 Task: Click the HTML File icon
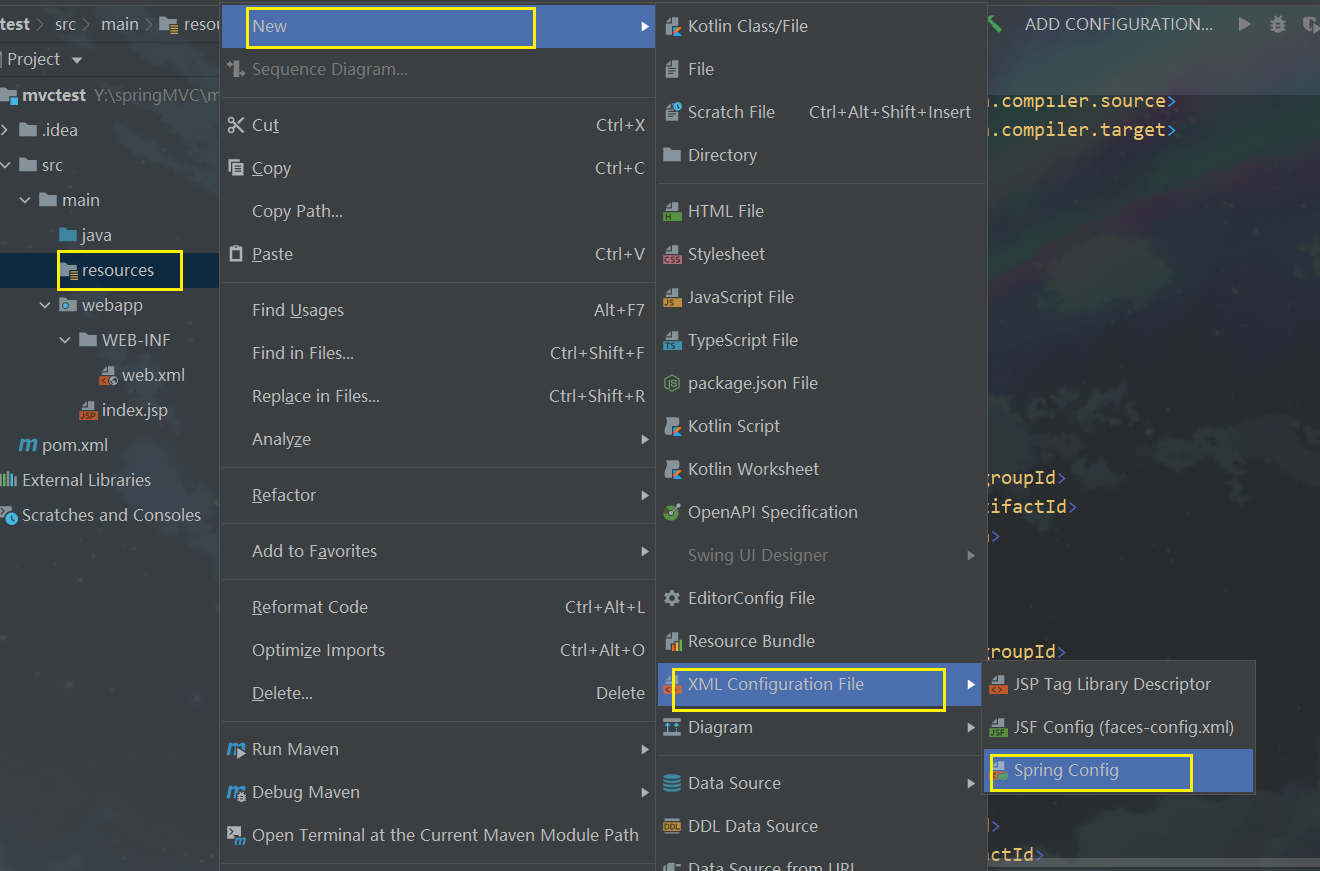[x=672, y=211]
